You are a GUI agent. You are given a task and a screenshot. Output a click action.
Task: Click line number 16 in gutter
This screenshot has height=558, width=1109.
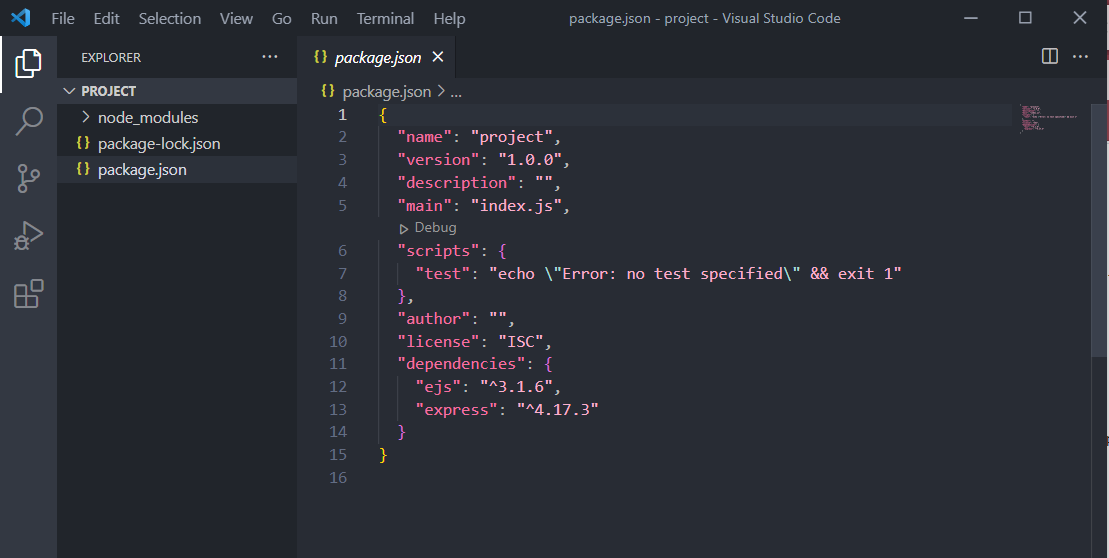pos(338,477)
